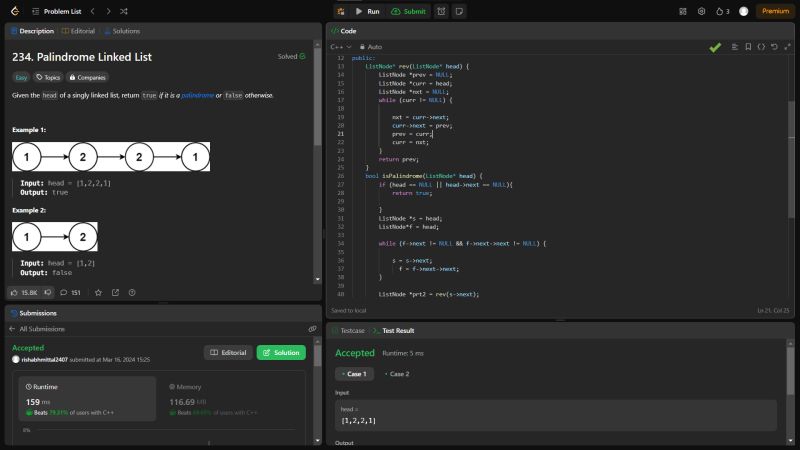Click the braces icon in editor toolbar
800x450 pixels.
761,47
